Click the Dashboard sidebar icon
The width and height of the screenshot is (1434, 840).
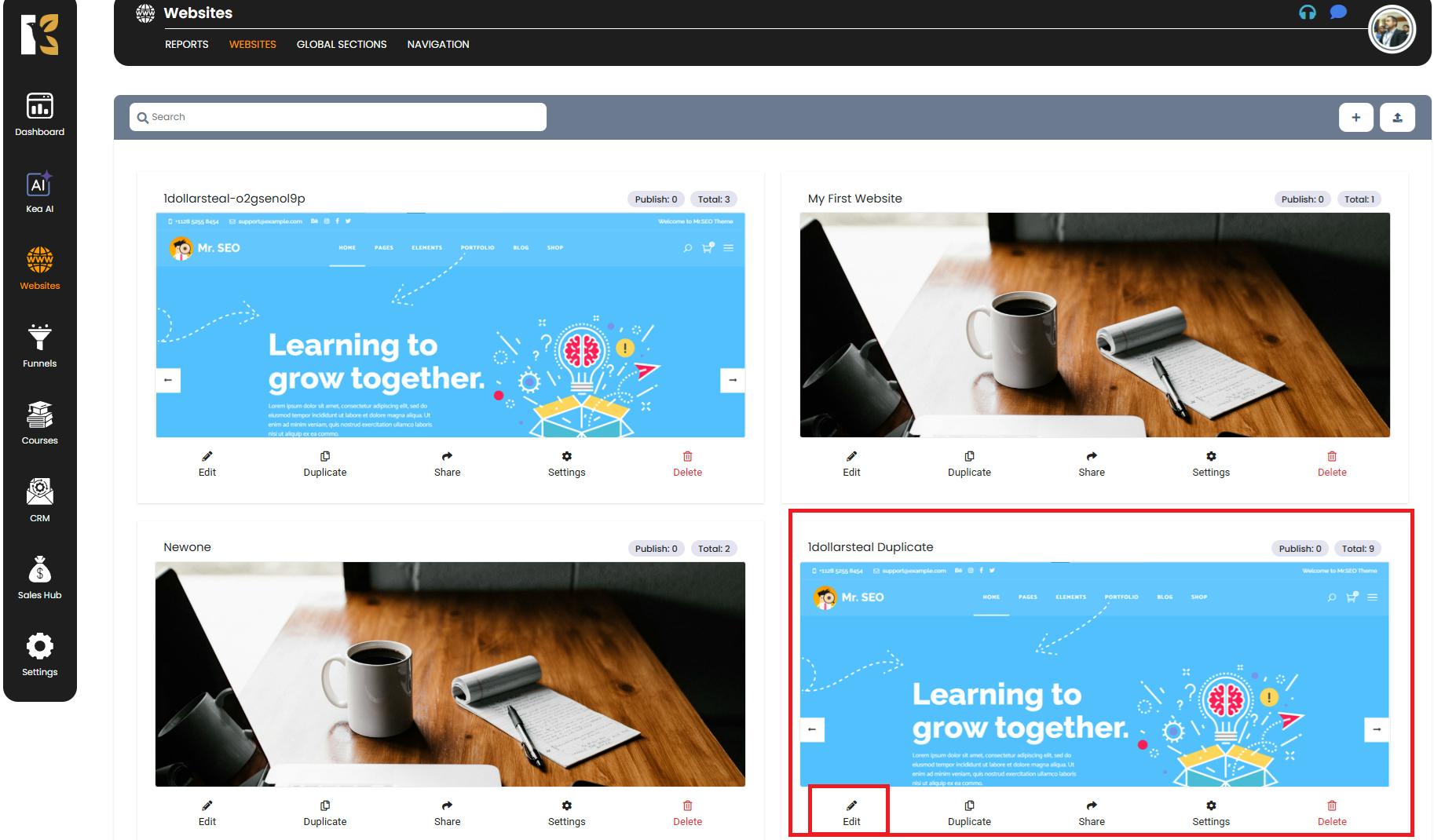[39, 114]
